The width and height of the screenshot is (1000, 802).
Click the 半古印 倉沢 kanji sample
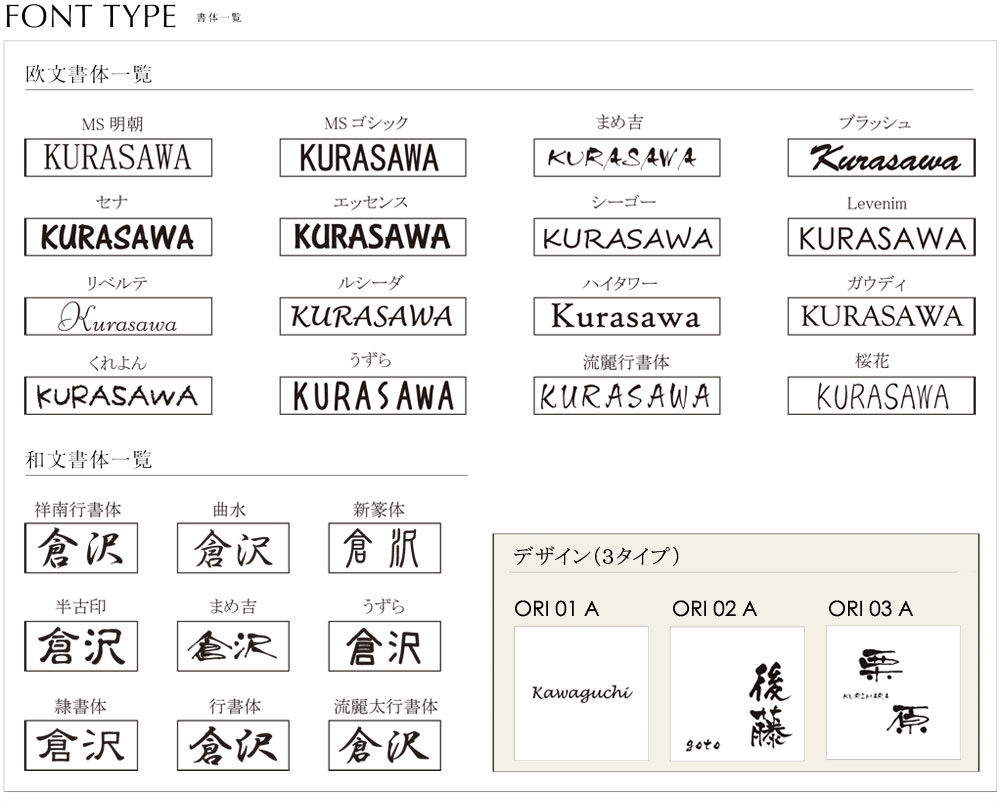click(x=81, y=646)
